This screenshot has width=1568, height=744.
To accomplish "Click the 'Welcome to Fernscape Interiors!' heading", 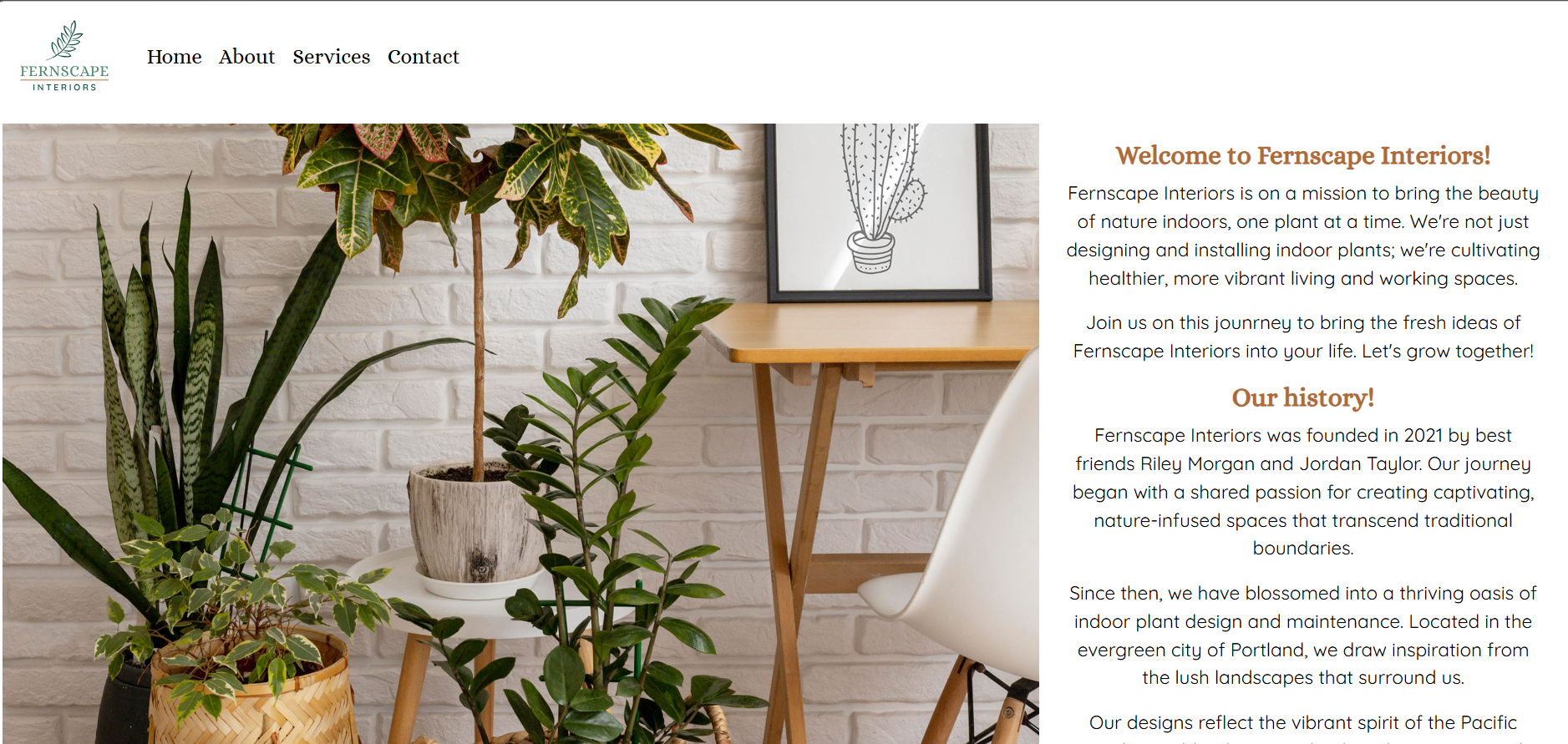I will tap(1302, 155).
